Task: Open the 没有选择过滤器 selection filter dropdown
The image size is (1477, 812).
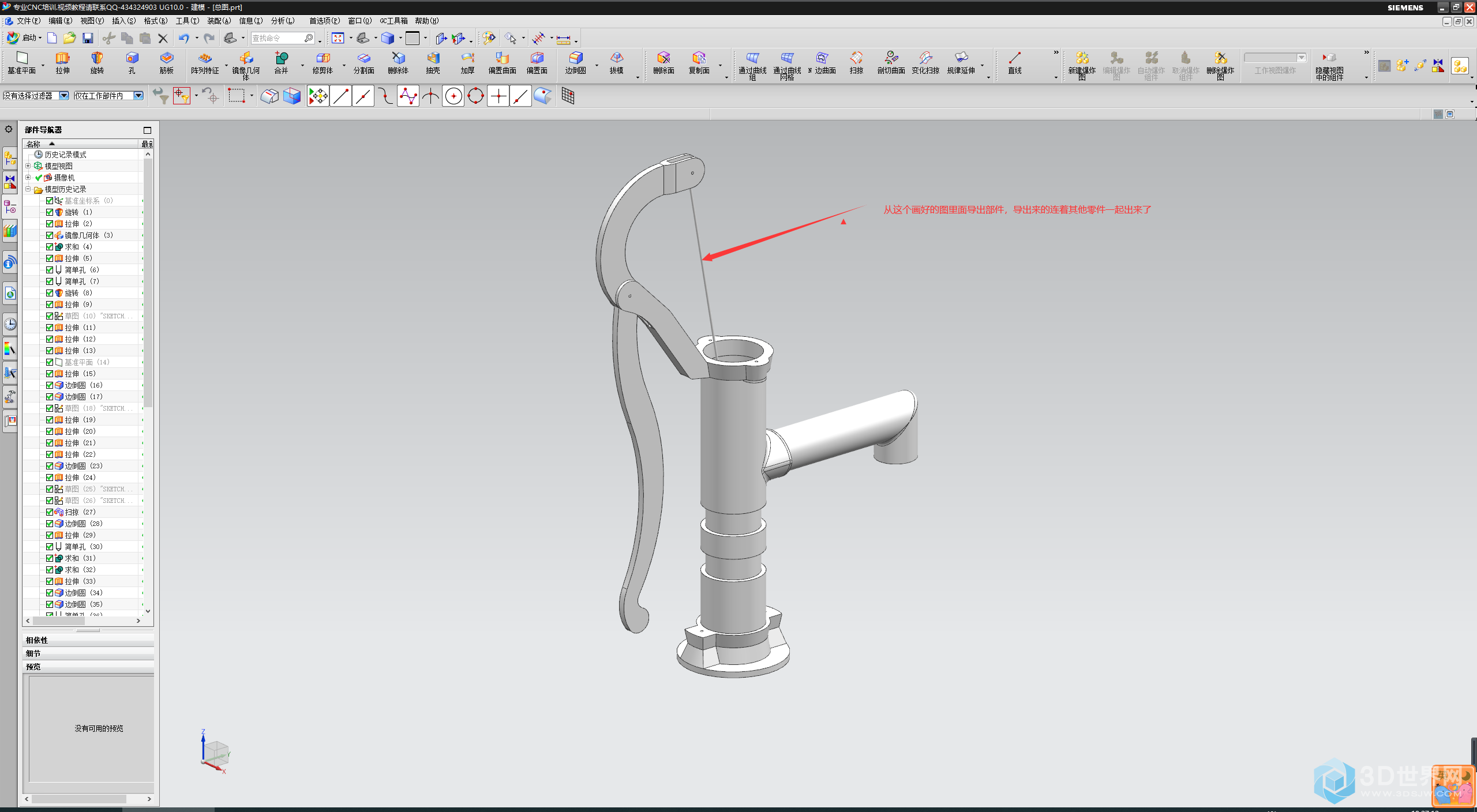Action: (36, 96)
